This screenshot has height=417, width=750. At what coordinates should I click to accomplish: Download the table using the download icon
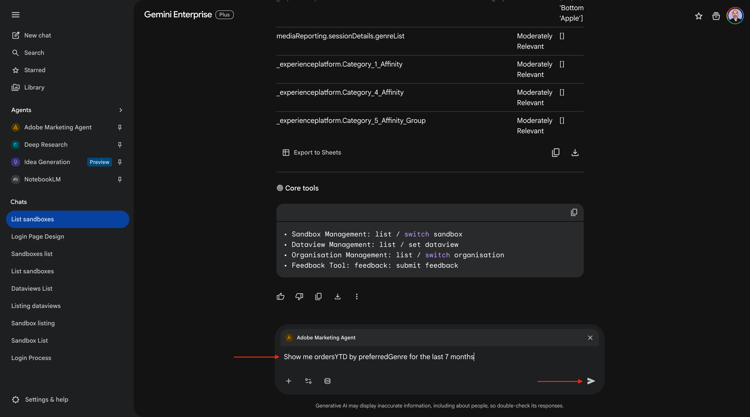point(575,153)
